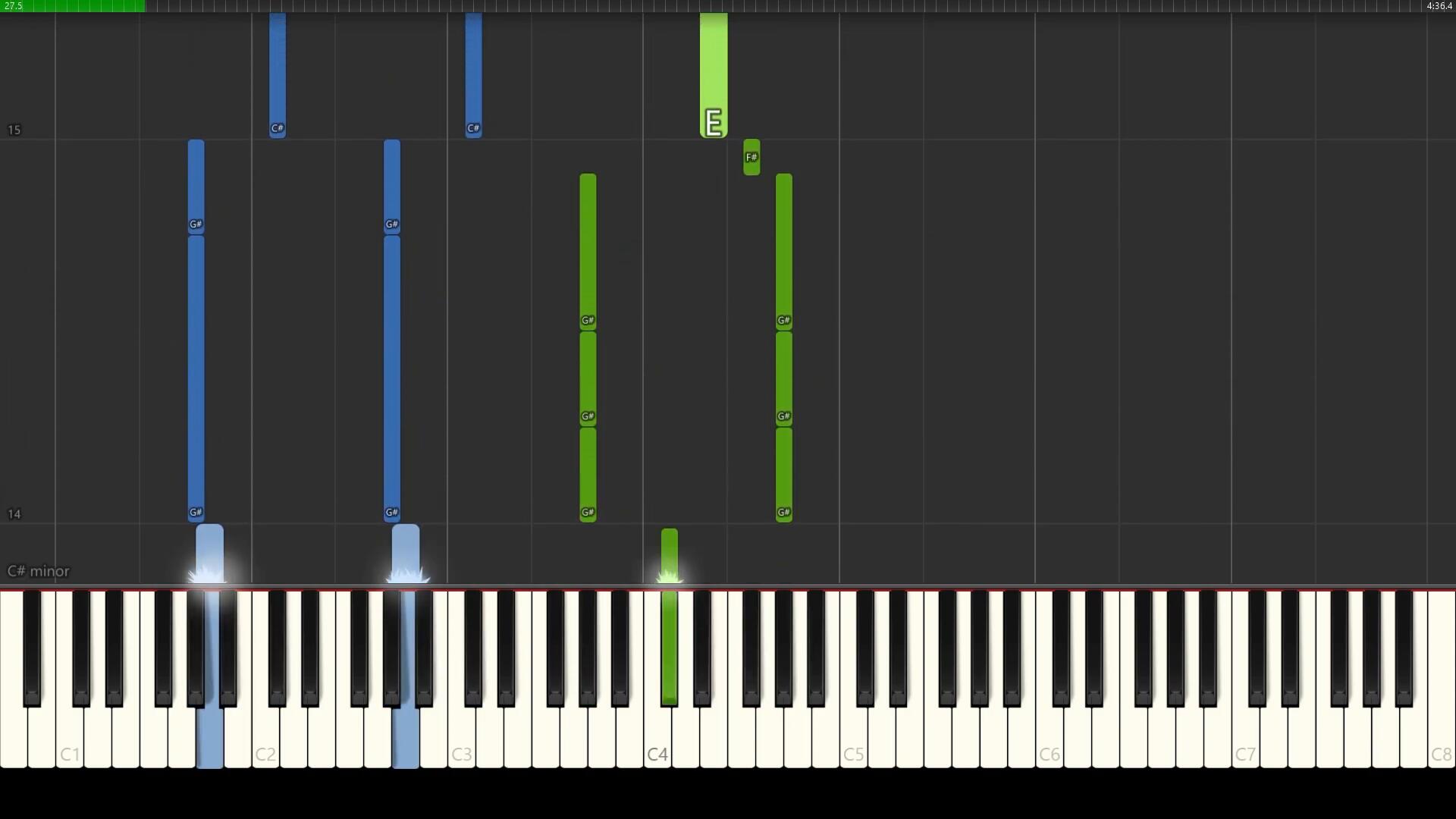
Task: Click the tall blue G# note near C1
Action: [196, 378]
